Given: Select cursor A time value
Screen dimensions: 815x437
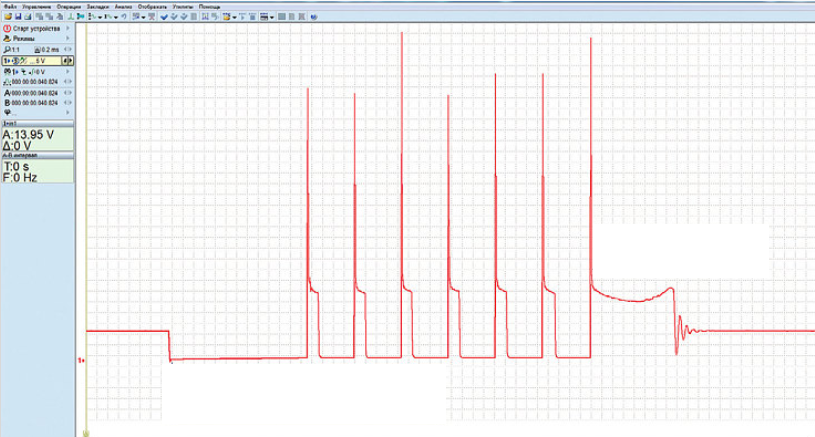Looking at the screenshot, I should pos(34,93).
